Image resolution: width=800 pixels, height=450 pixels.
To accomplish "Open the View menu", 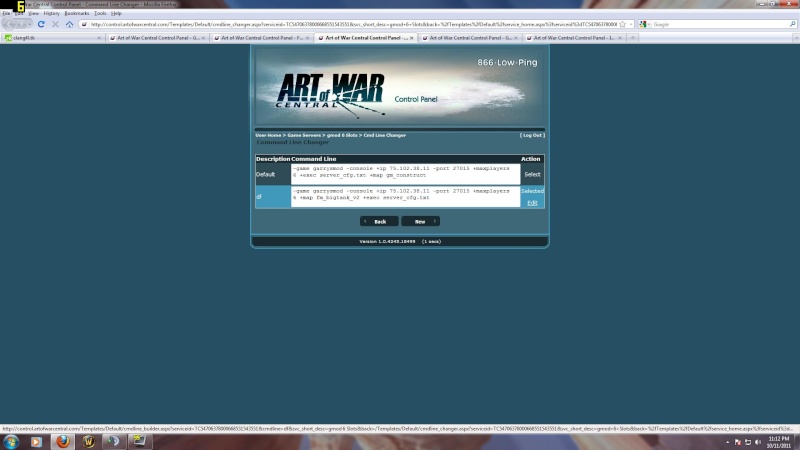I will [x=34, y=13].
